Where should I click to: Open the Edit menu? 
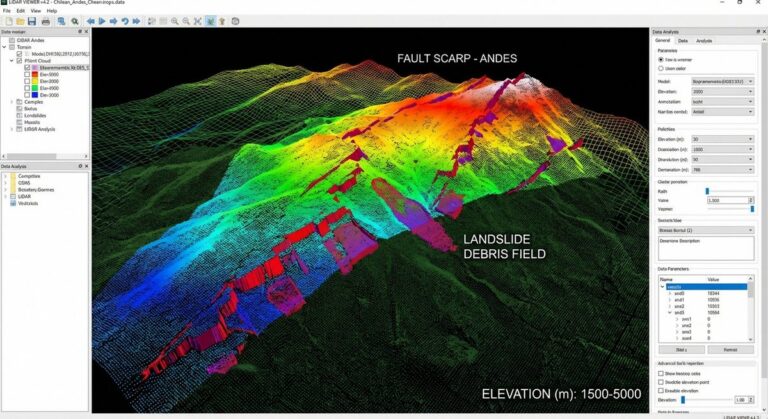pyautogui.click(x=21, y=11)
